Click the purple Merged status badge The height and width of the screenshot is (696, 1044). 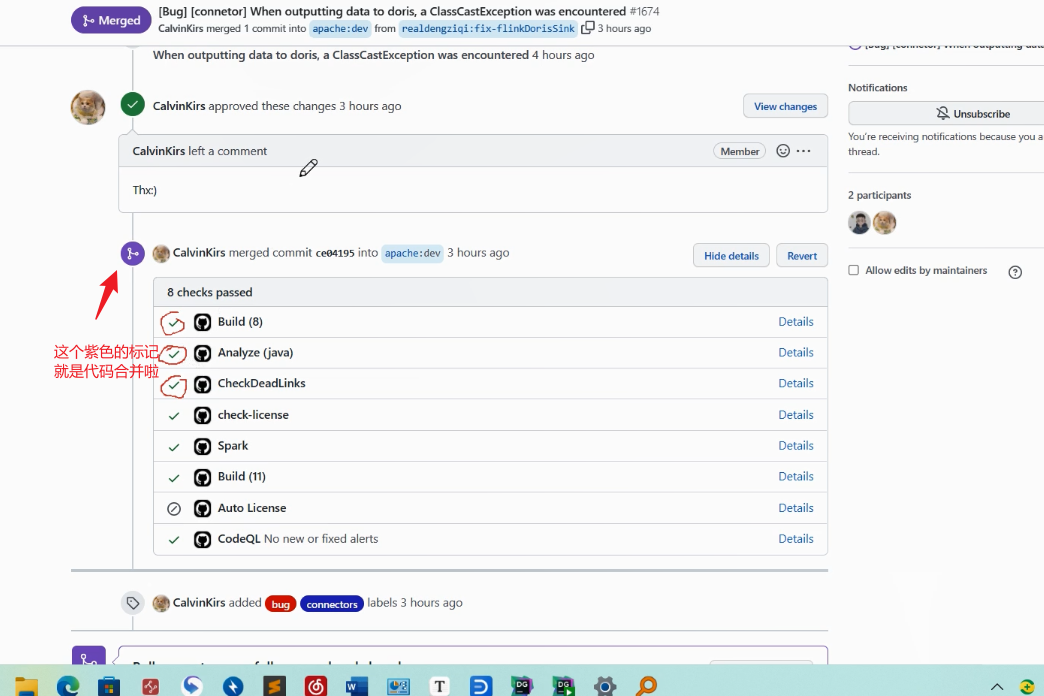pos(111,20)
